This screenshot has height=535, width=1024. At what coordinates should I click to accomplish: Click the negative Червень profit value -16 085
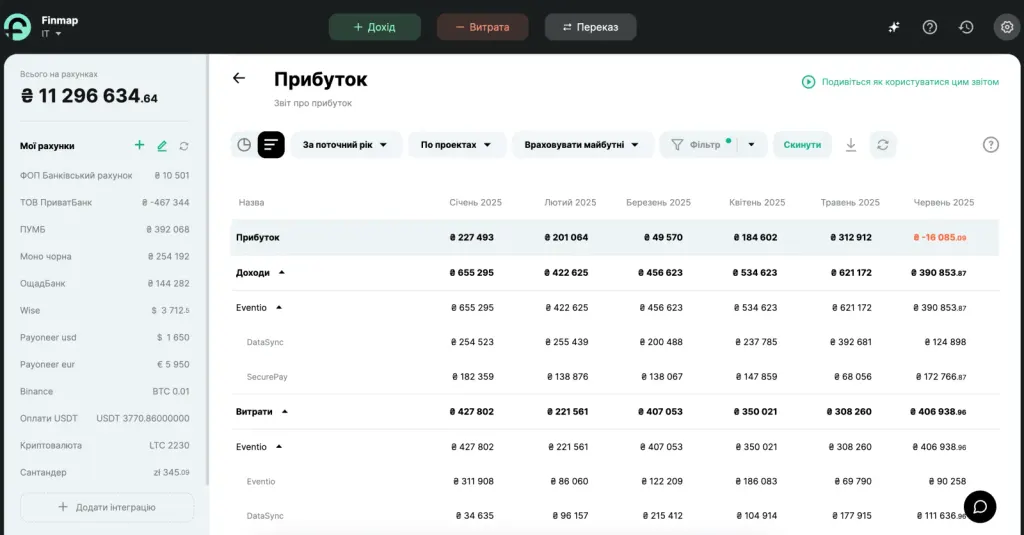pyautogui.click(x=940, y=237)
